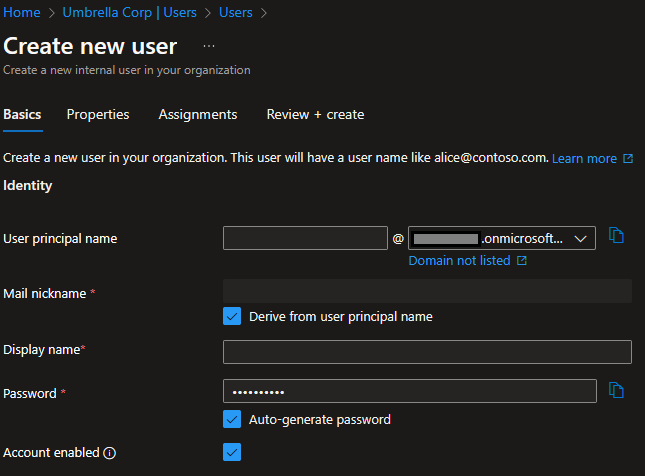The image size is (645, 476).
Task: Open the Assignments tab
Action: point(198,114)
